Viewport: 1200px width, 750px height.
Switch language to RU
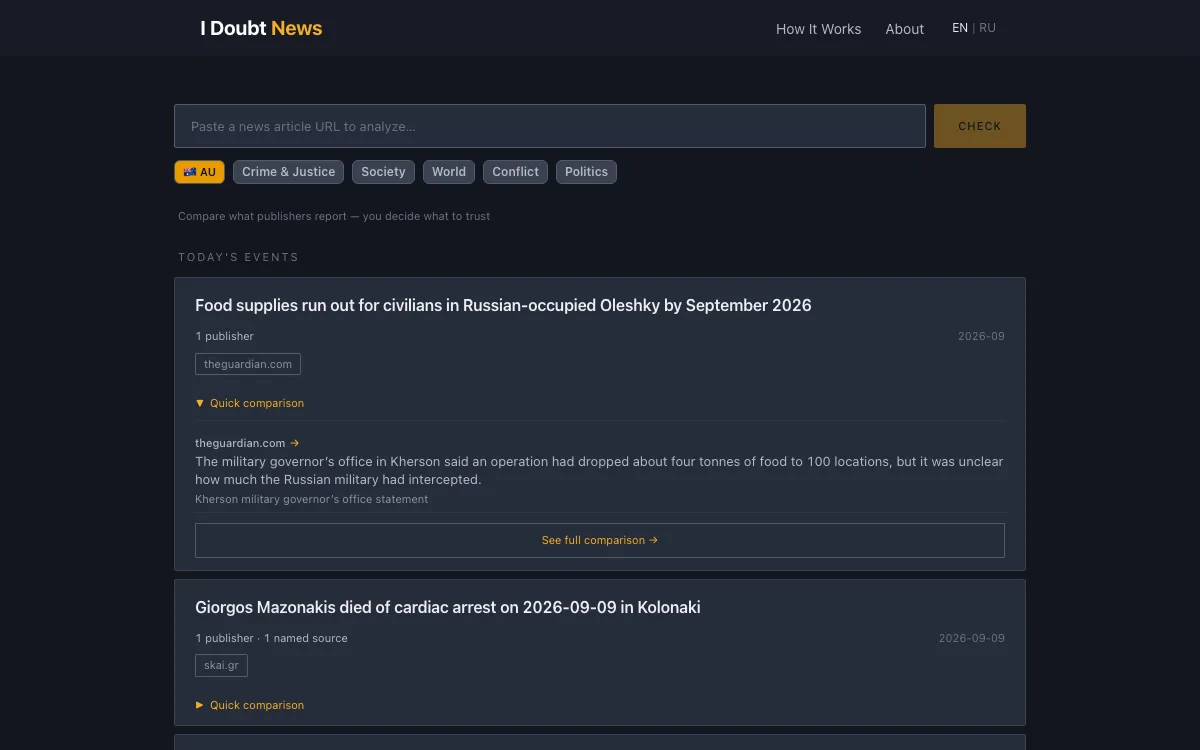(987, 28)
